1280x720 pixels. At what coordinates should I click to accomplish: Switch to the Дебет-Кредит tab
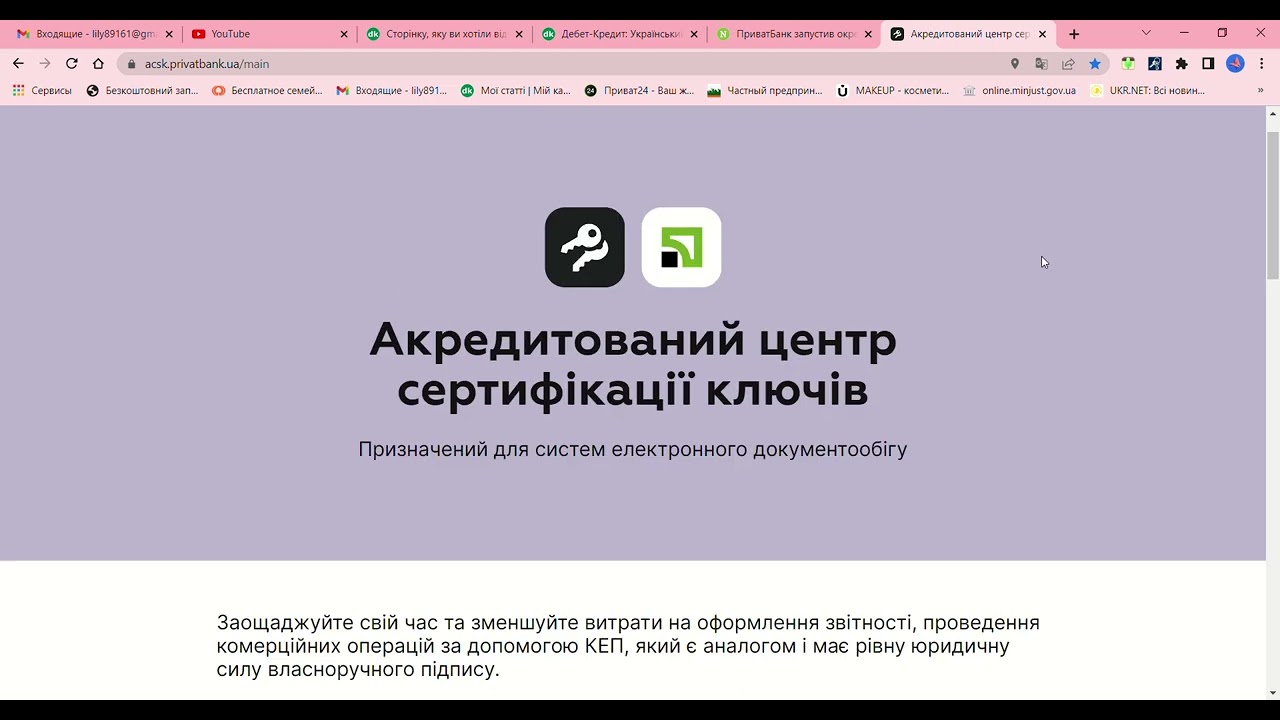[x=620, y=34]
